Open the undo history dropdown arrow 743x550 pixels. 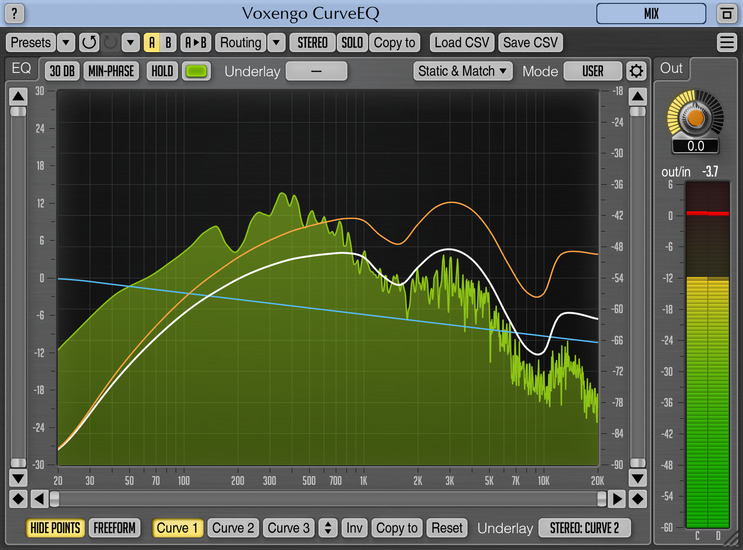130,43
